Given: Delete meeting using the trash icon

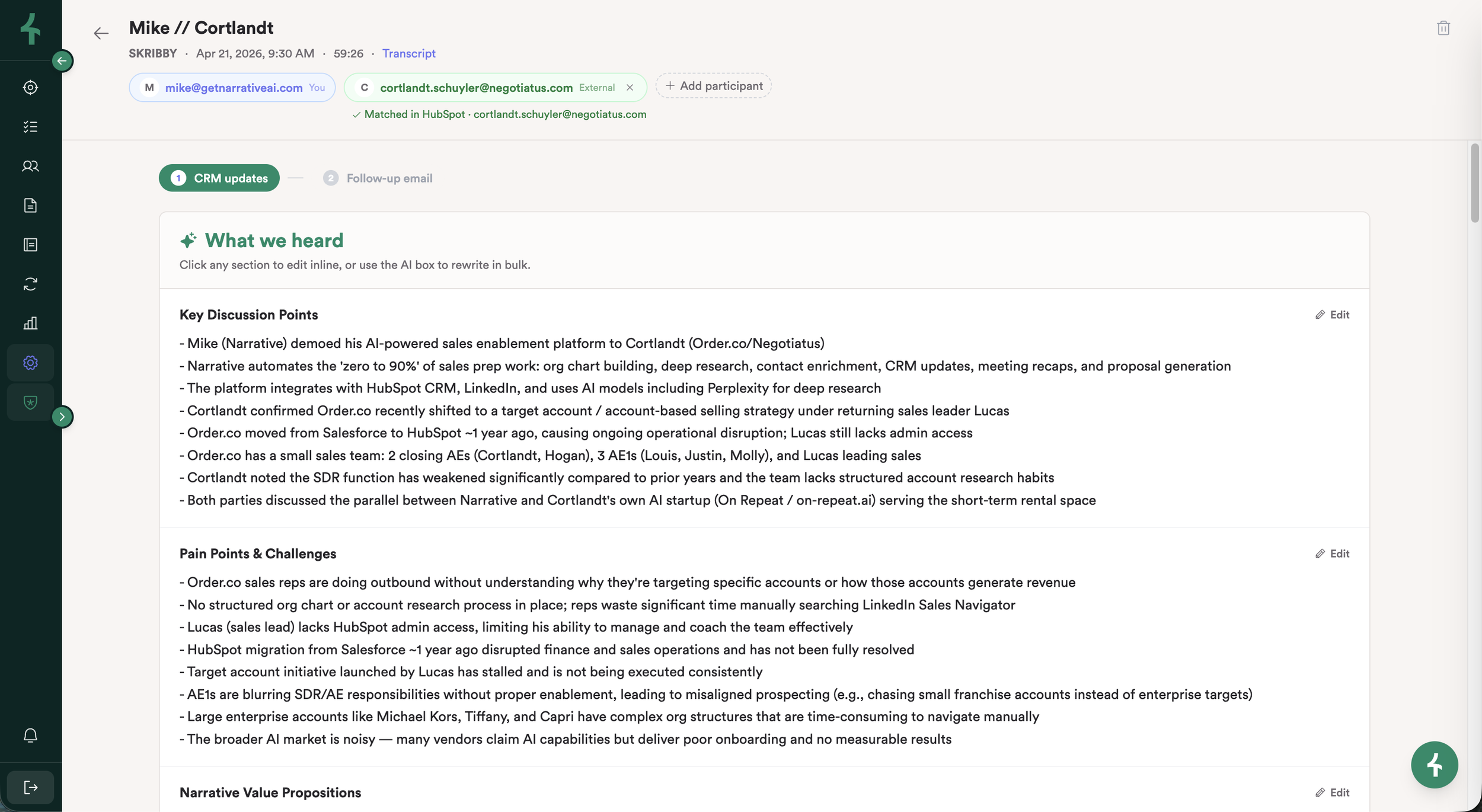Looking at the screenshot, I should click(x=1443, y=28).
